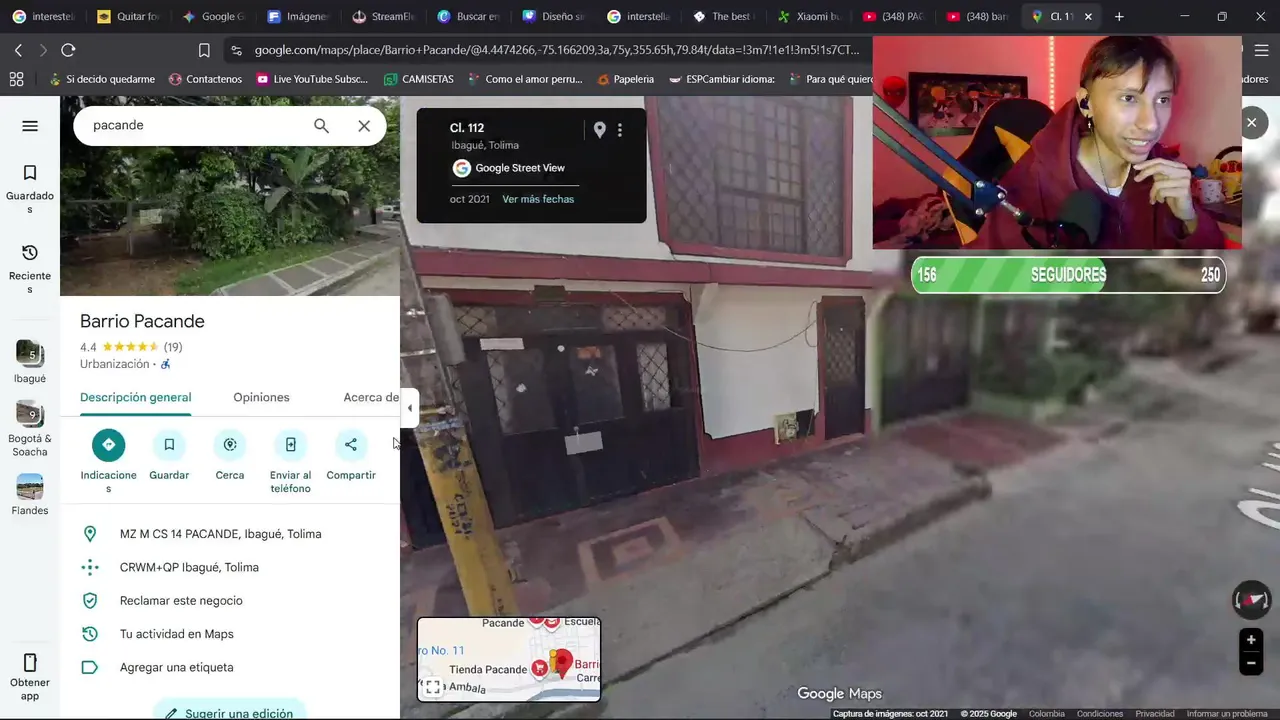1280x720 pixels.
Task: Click the Compartir share icon
Action: [351, 445]
